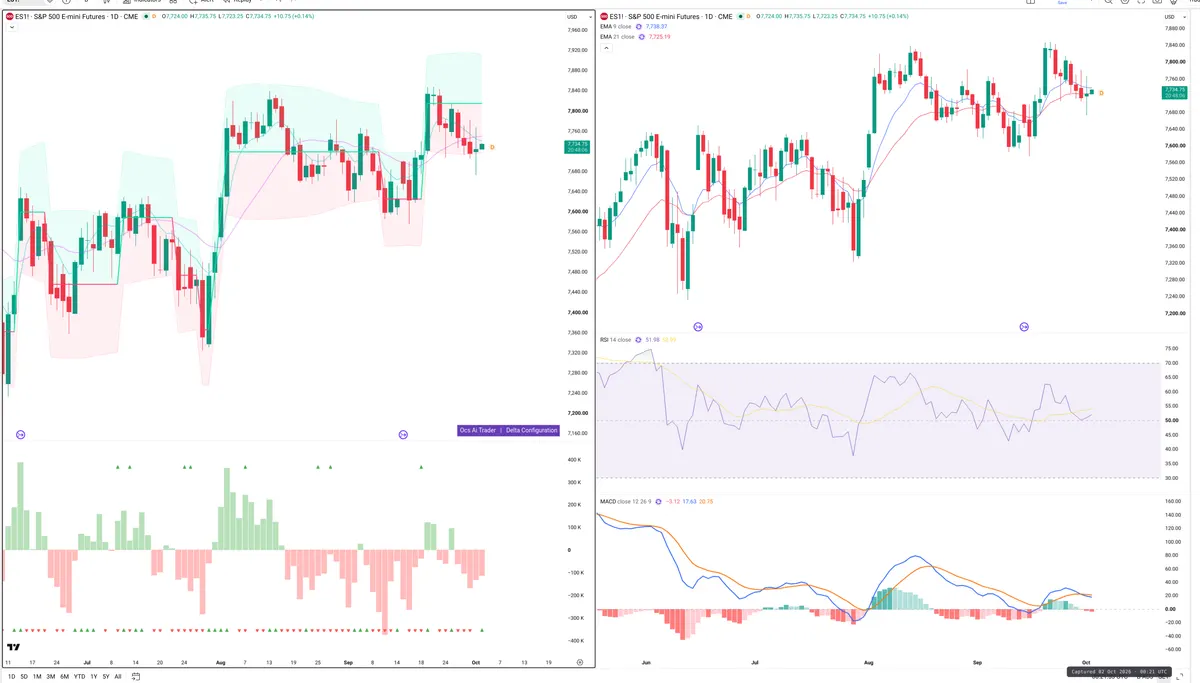Screen dimensions: 1200x683
Task: Click the ES1! symbol logo on left chart
Action: tap(10, 17)
